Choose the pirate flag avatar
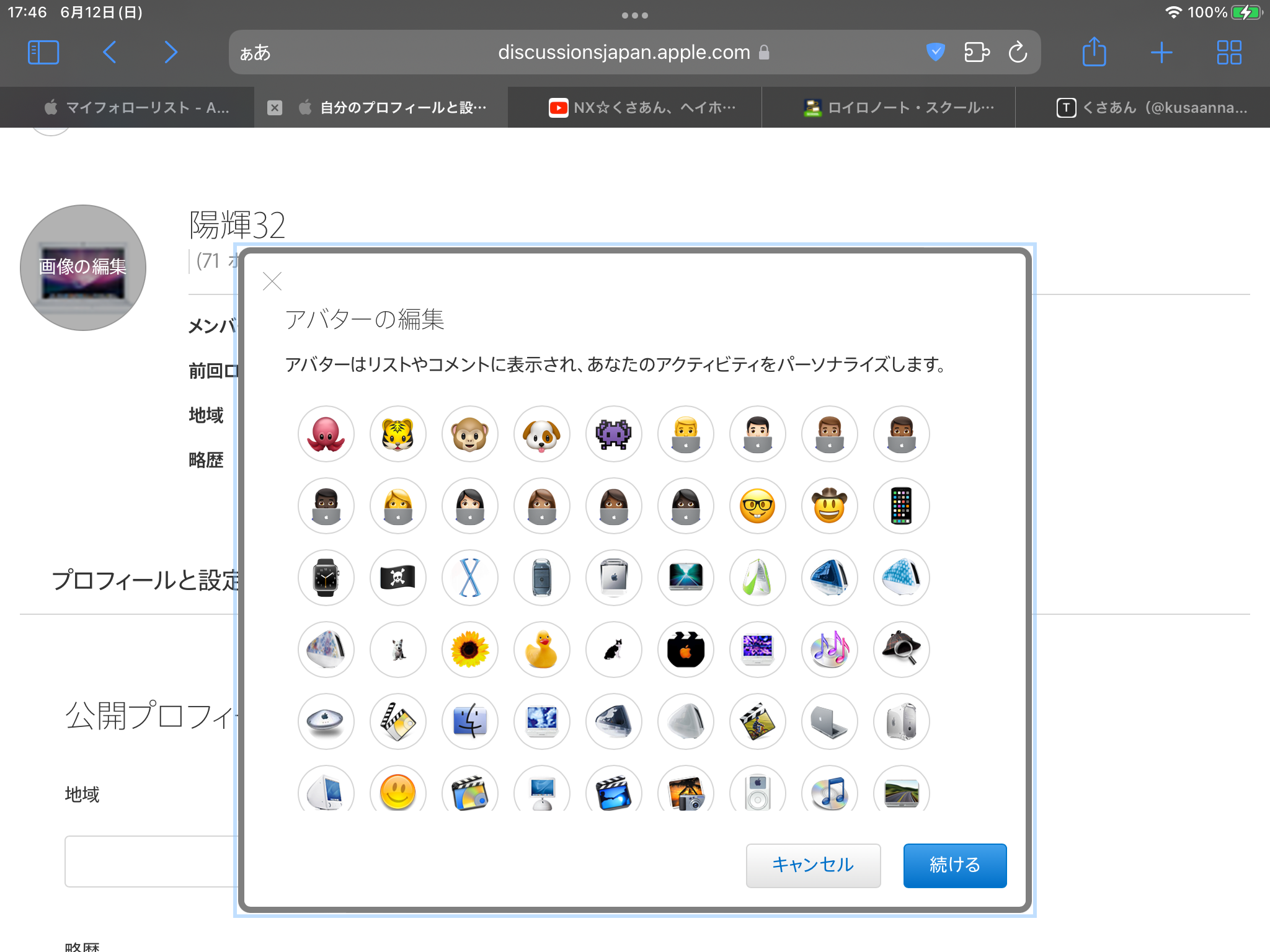 (397, 578)
